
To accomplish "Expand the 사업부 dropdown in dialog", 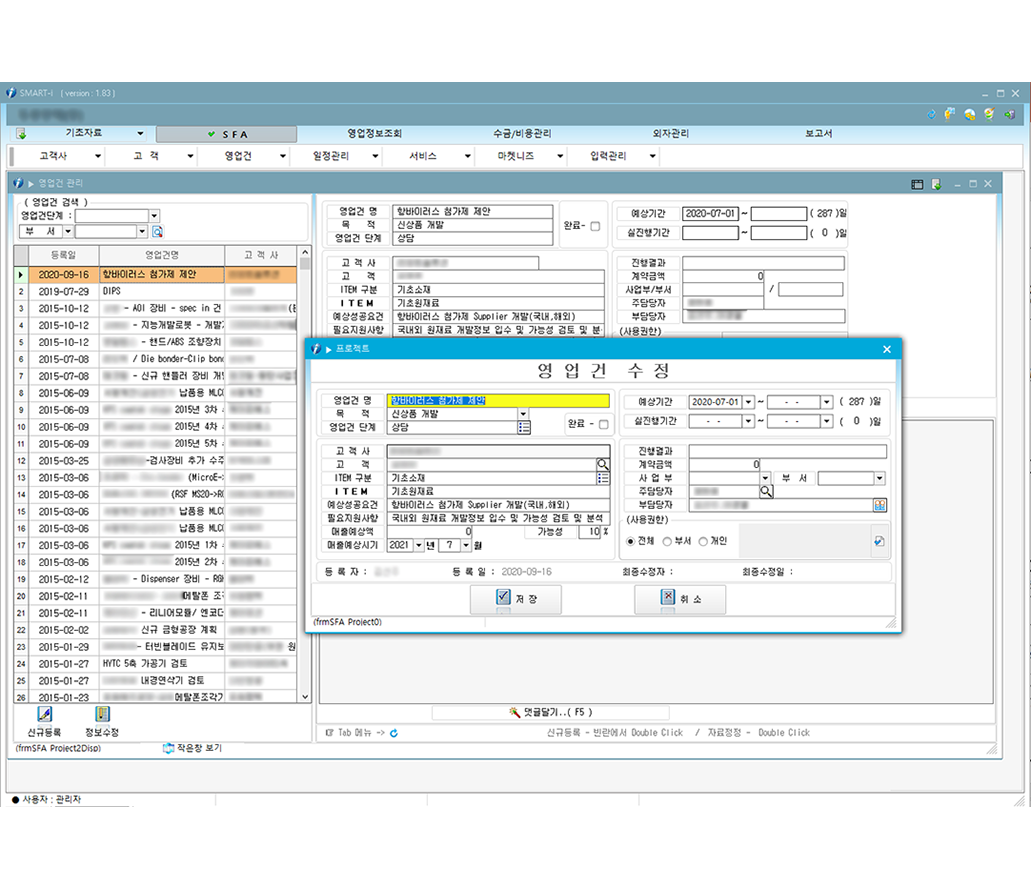I will pyautogui.click(x=765, y=479).
